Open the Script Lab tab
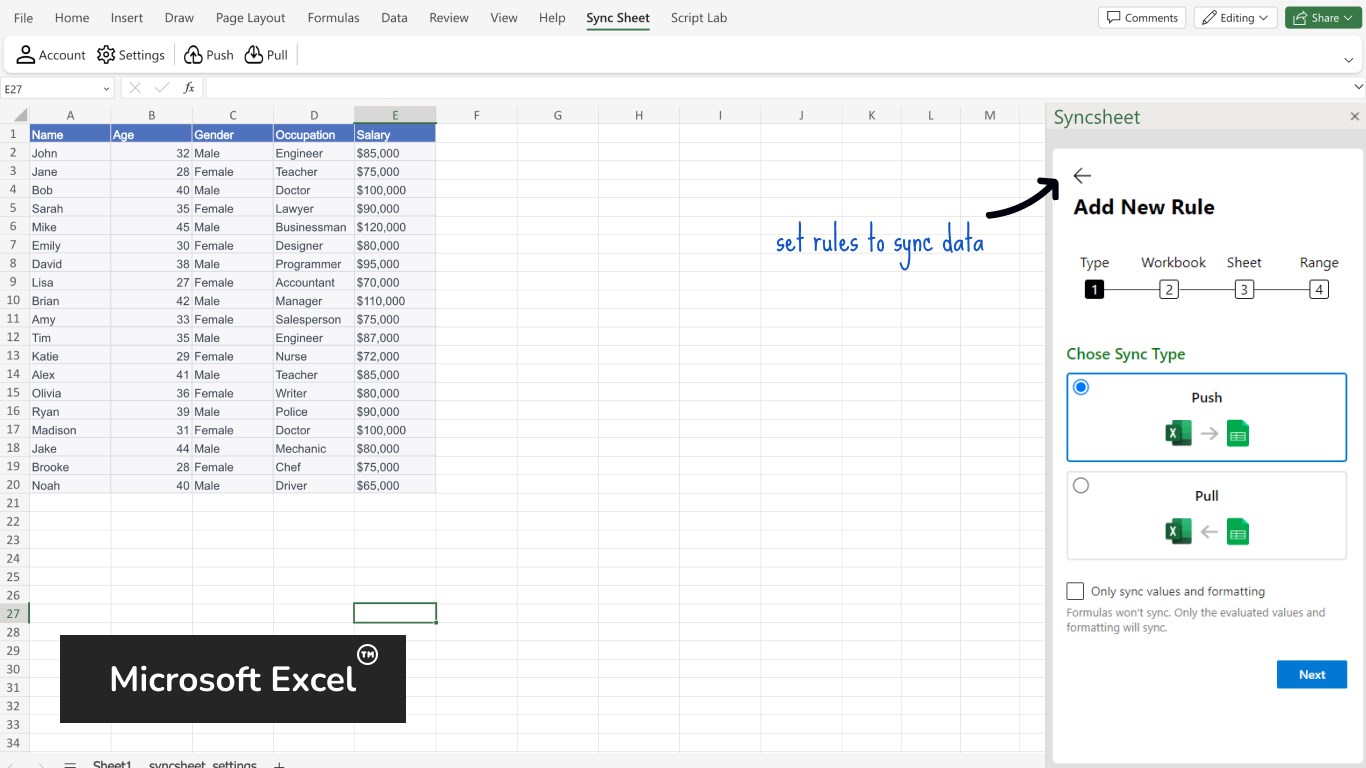 [699, 18]
